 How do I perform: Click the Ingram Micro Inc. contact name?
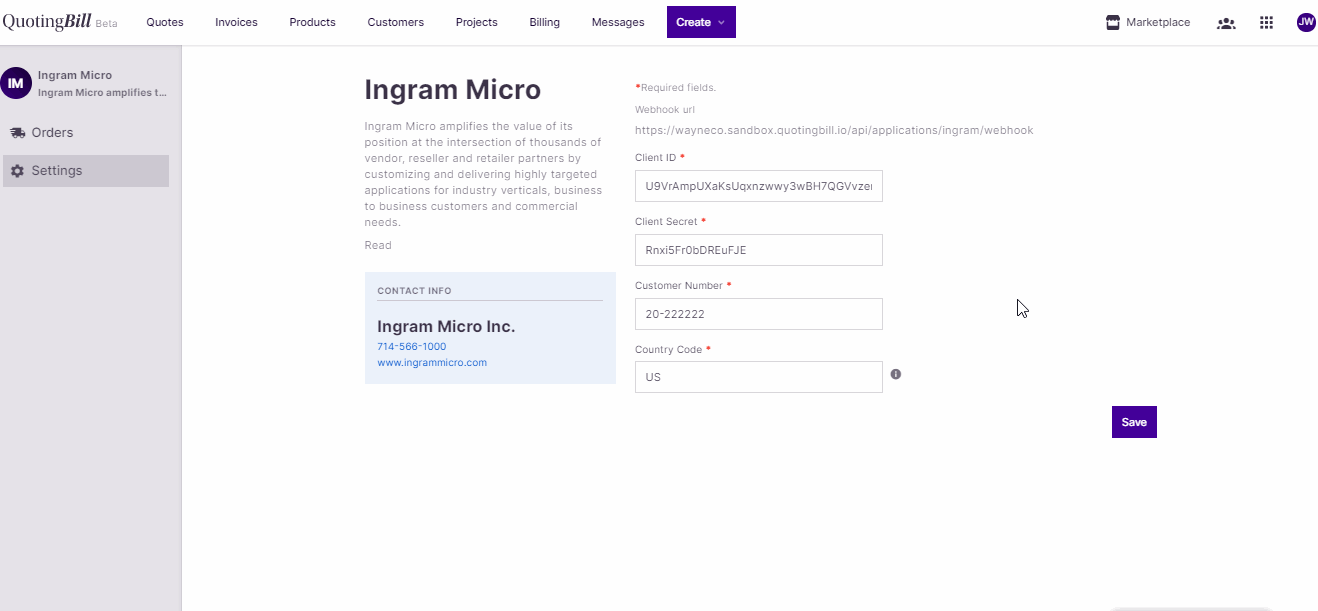point(446,326)
